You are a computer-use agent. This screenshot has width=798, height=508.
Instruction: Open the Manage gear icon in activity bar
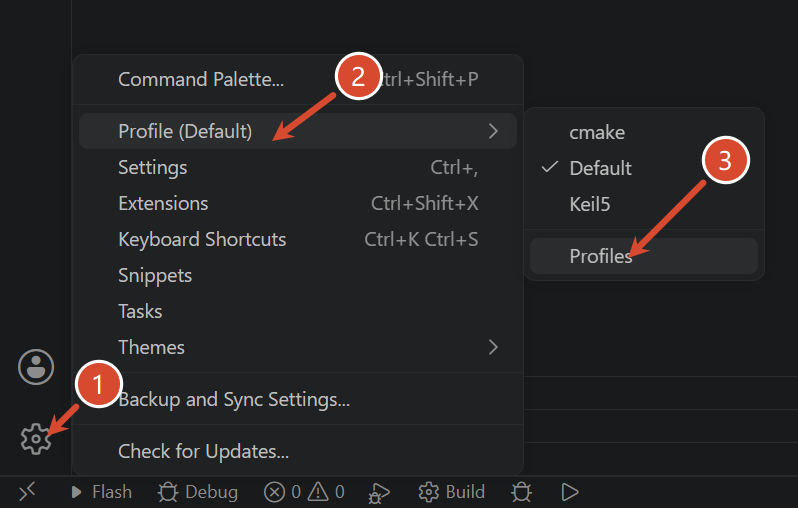(36, 439)
